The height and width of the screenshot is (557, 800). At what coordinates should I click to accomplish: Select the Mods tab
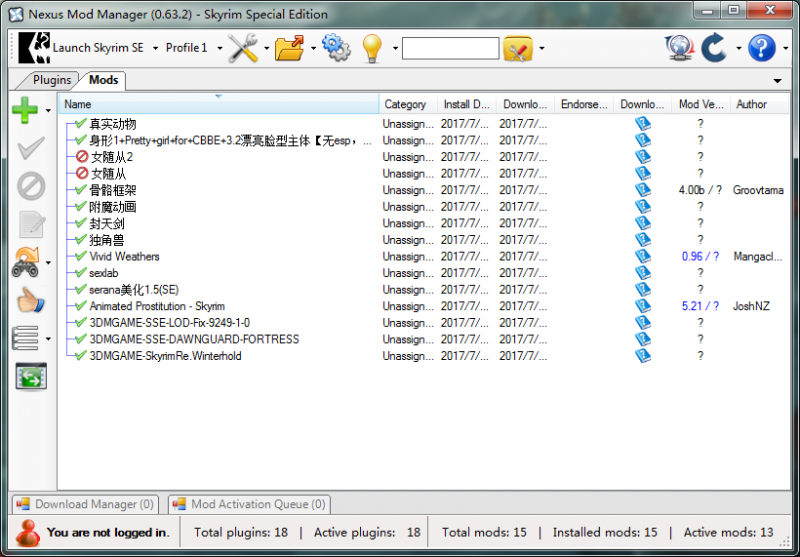(x=103, y=80)
